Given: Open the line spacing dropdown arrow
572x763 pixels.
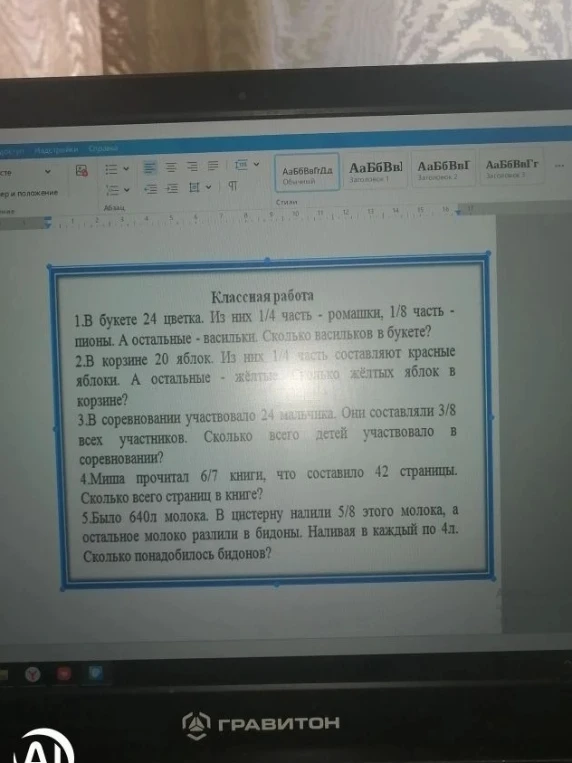Looking at the screenshot, I should (257, 164).
